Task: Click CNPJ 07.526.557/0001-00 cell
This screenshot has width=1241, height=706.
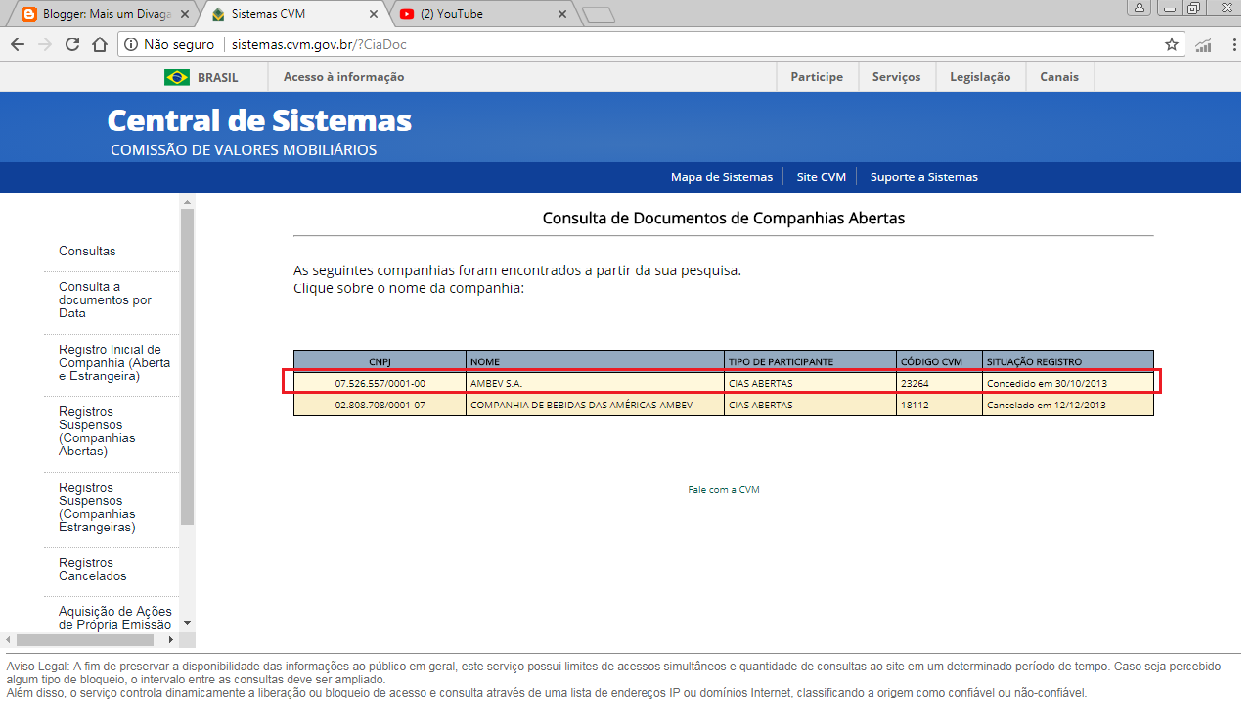Action: (380, 384)
